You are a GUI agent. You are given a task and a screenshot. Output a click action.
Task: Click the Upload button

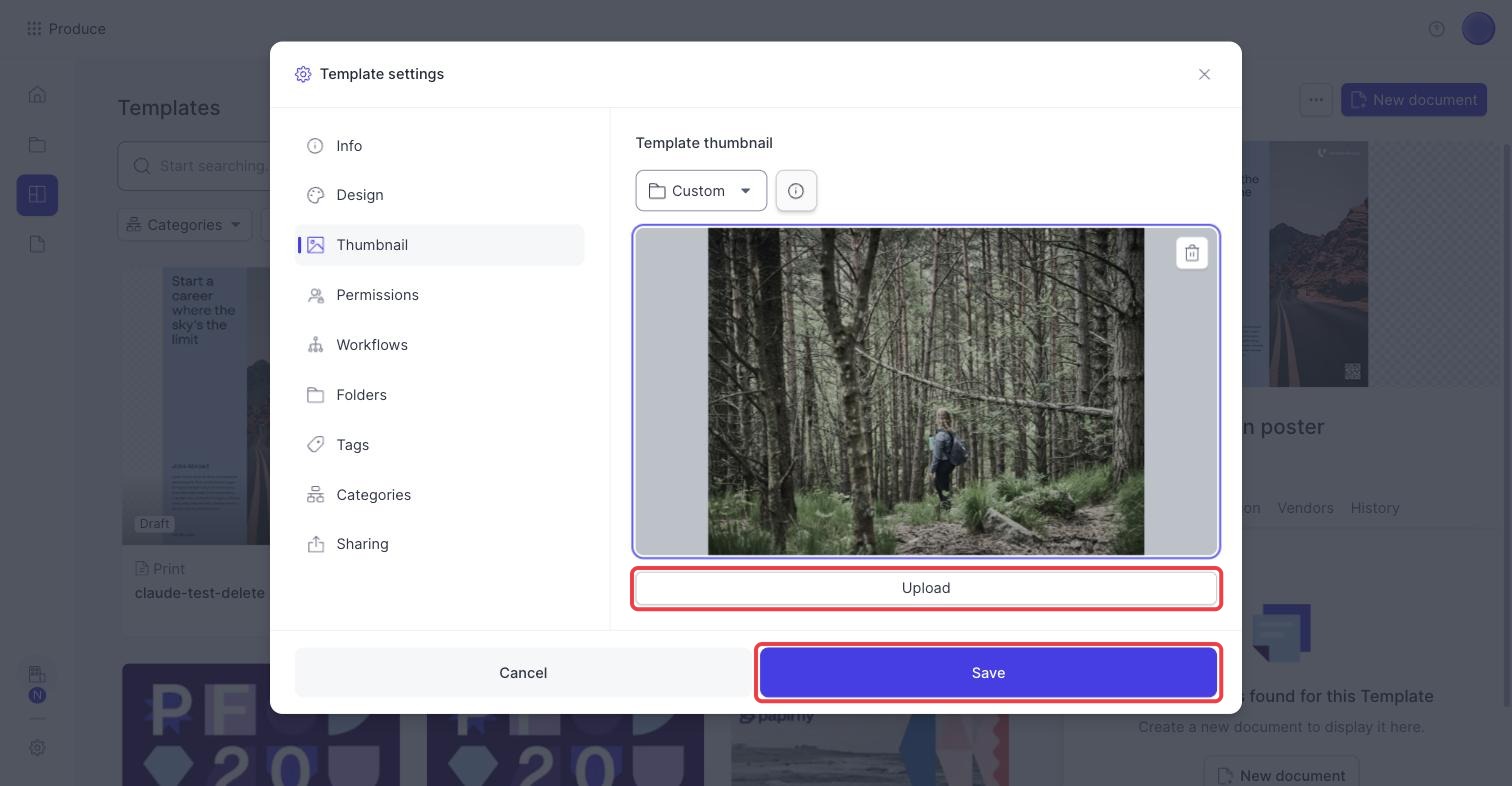coord(926,588)
